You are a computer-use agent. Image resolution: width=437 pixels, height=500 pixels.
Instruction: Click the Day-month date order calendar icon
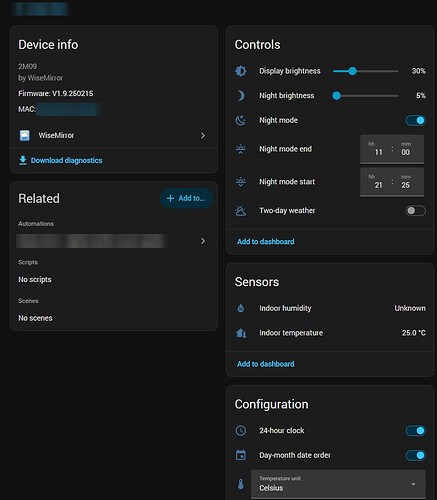click(241, 455)
